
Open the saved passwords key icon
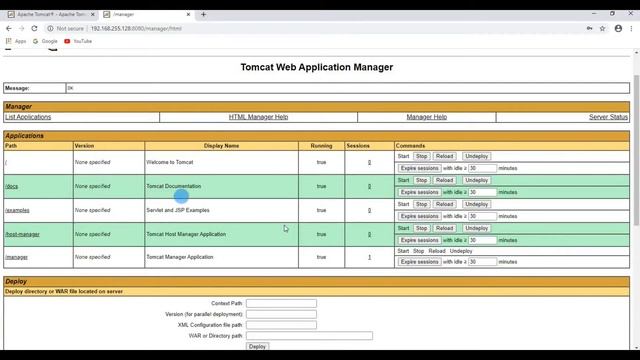(589, 29)
